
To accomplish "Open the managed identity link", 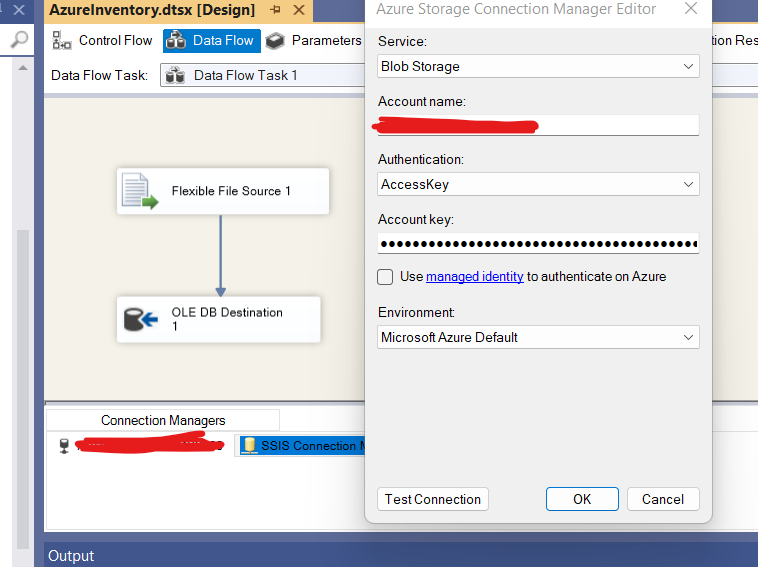I will coord(474,276).
